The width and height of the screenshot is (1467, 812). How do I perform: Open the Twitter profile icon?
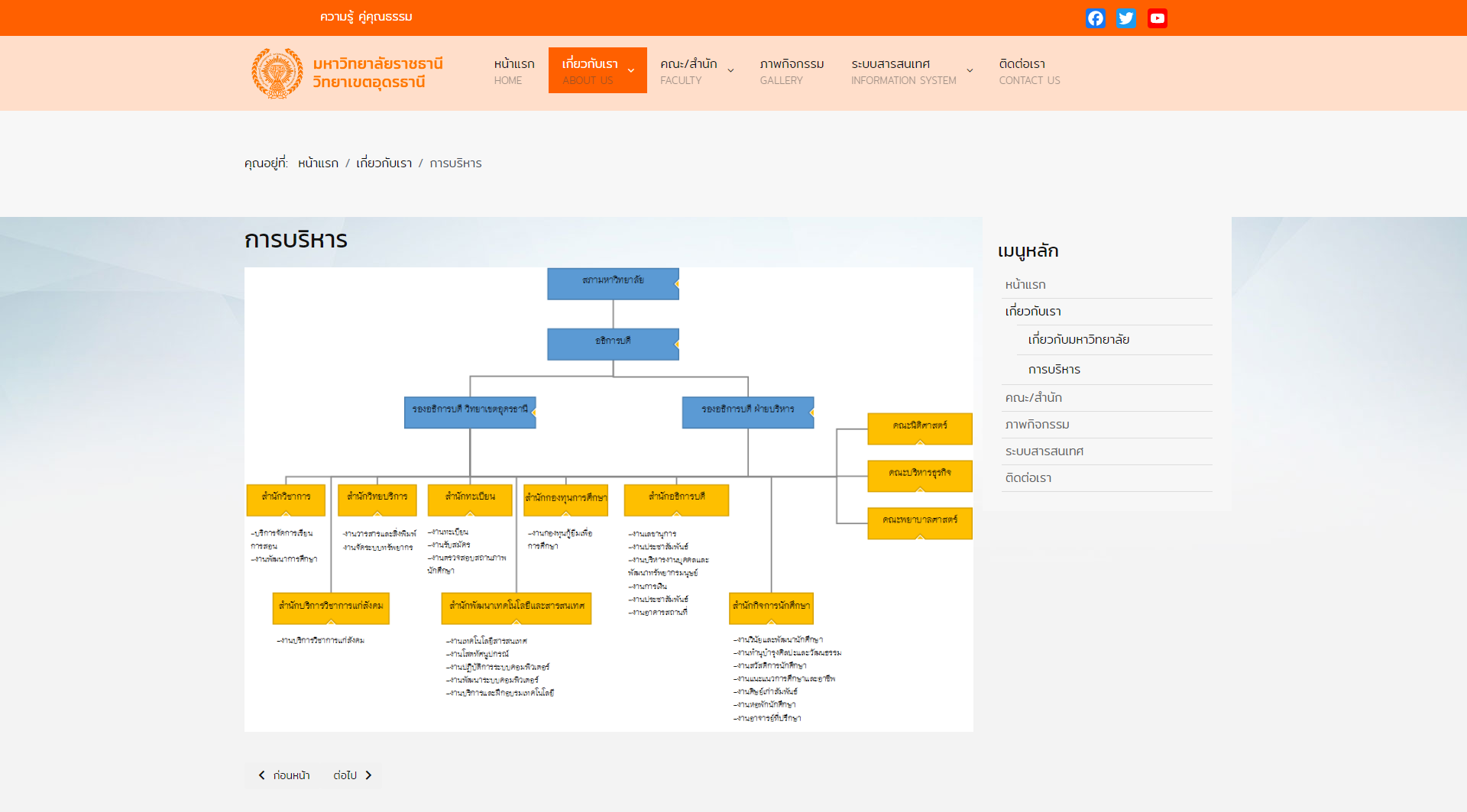[x=1126, y=18]
